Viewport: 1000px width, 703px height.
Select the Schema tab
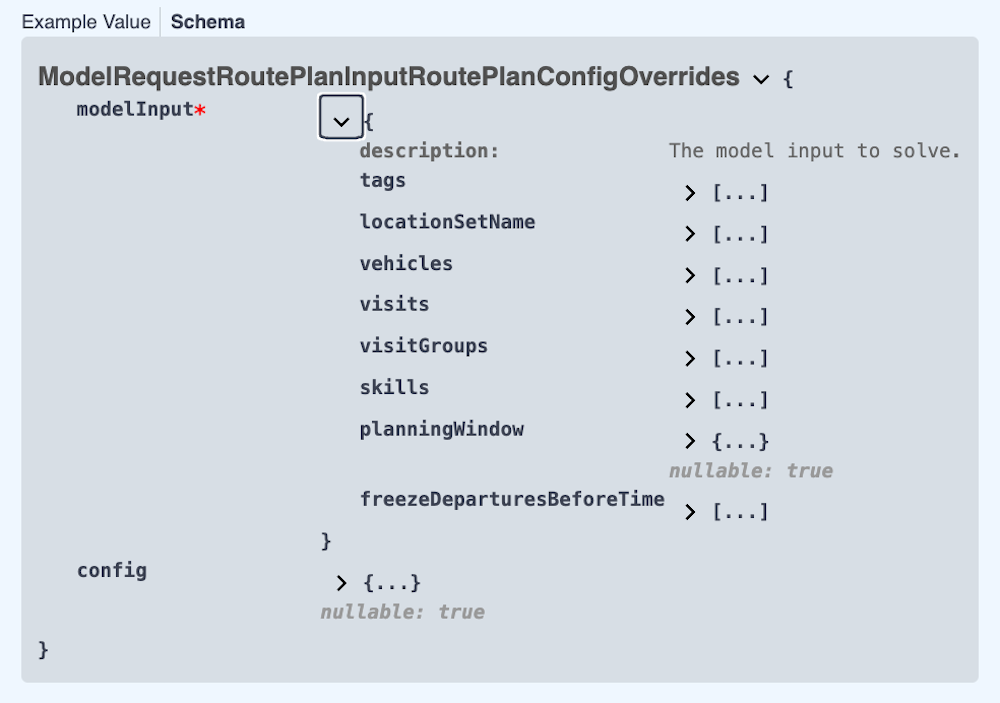(208, 22)
